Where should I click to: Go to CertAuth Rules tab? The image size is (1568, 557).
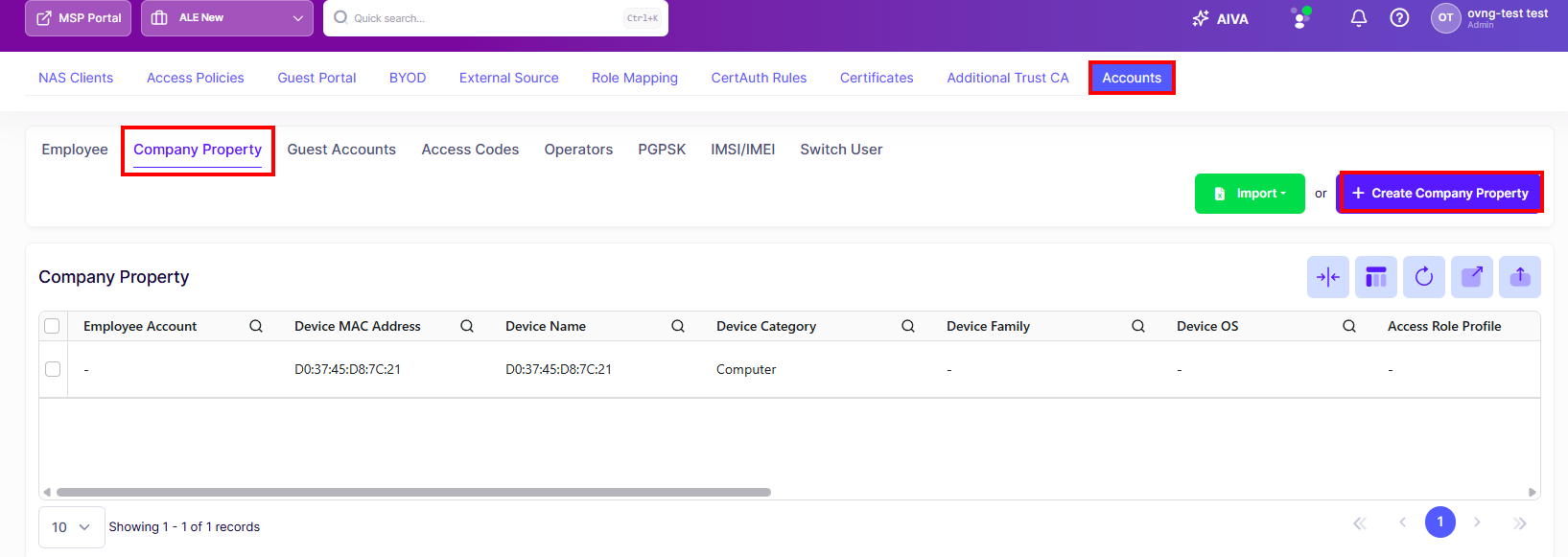click(759, 78)
